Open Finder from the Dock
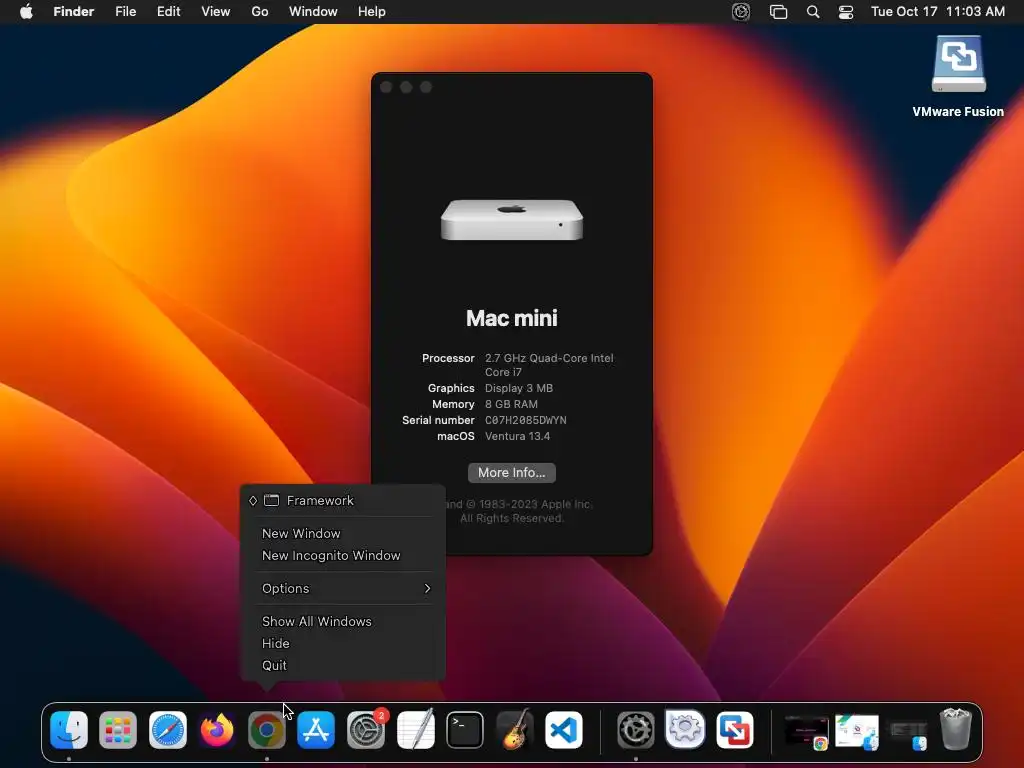This screenshot has width=1024, height=768. pyautogui.click(x=69, y=729)
